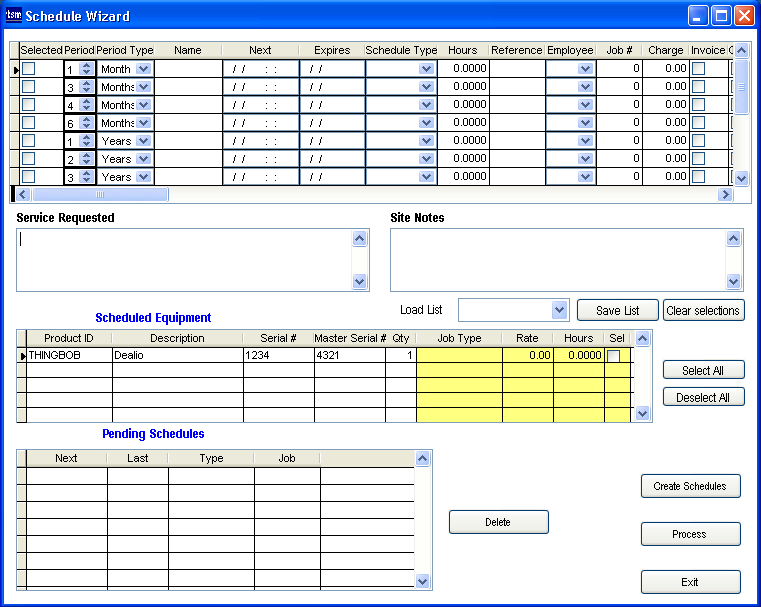Click the Product ID column header

[68, 338]
